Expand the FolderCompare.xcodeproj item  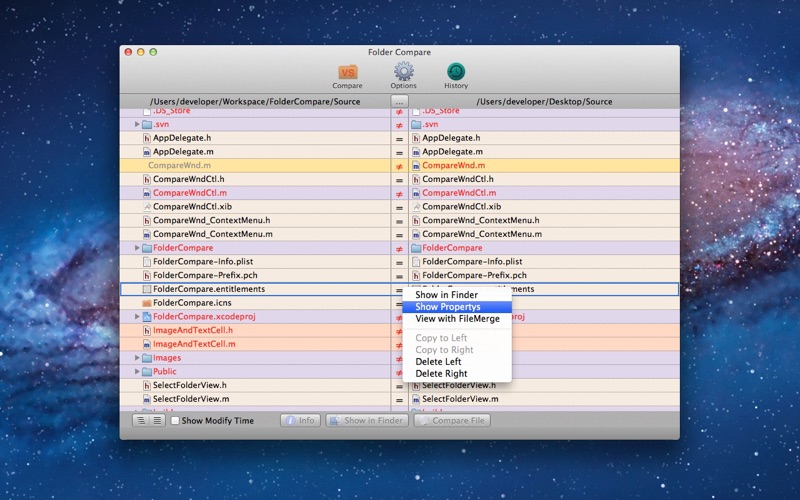coord(137,316)
